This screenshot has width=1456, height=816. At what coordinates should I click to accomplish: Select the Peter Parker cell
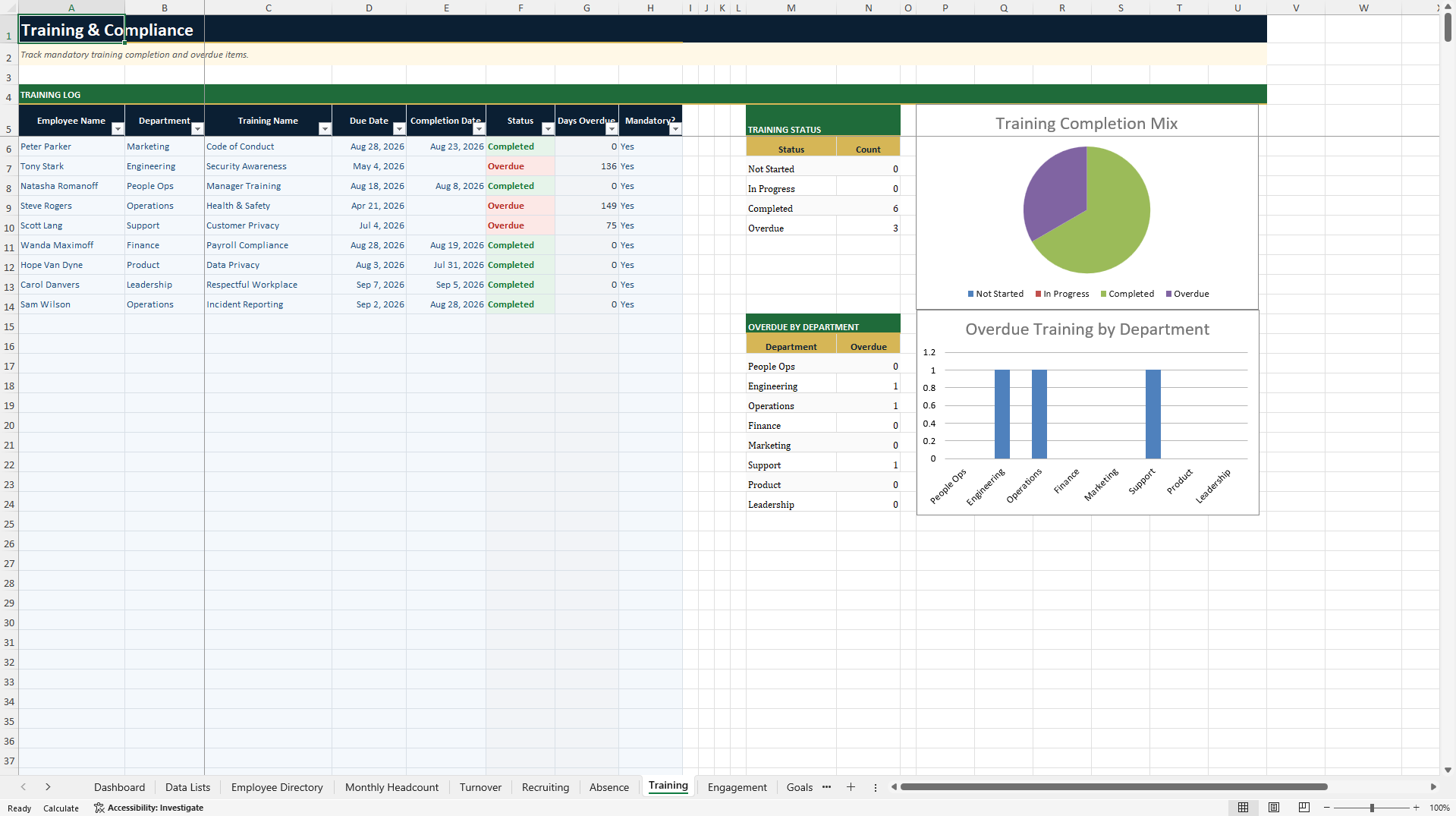pyautogui.click(x=71, y=147)
